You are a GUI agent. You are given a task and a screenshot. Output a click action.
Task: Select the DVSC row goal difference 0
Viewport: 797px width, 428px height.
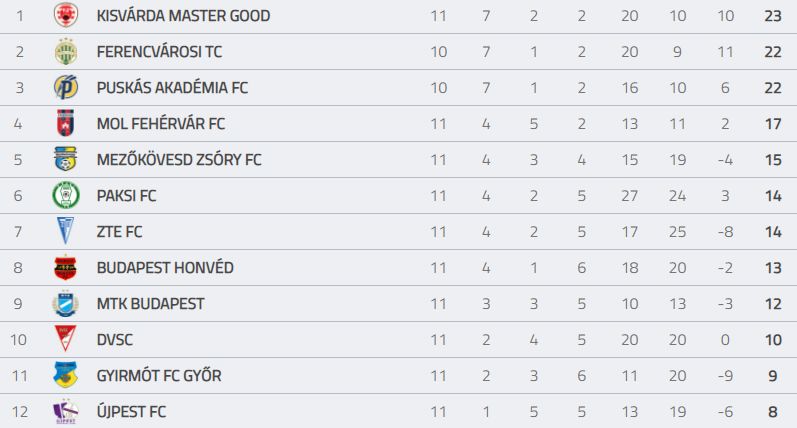[x=725, y=340]
